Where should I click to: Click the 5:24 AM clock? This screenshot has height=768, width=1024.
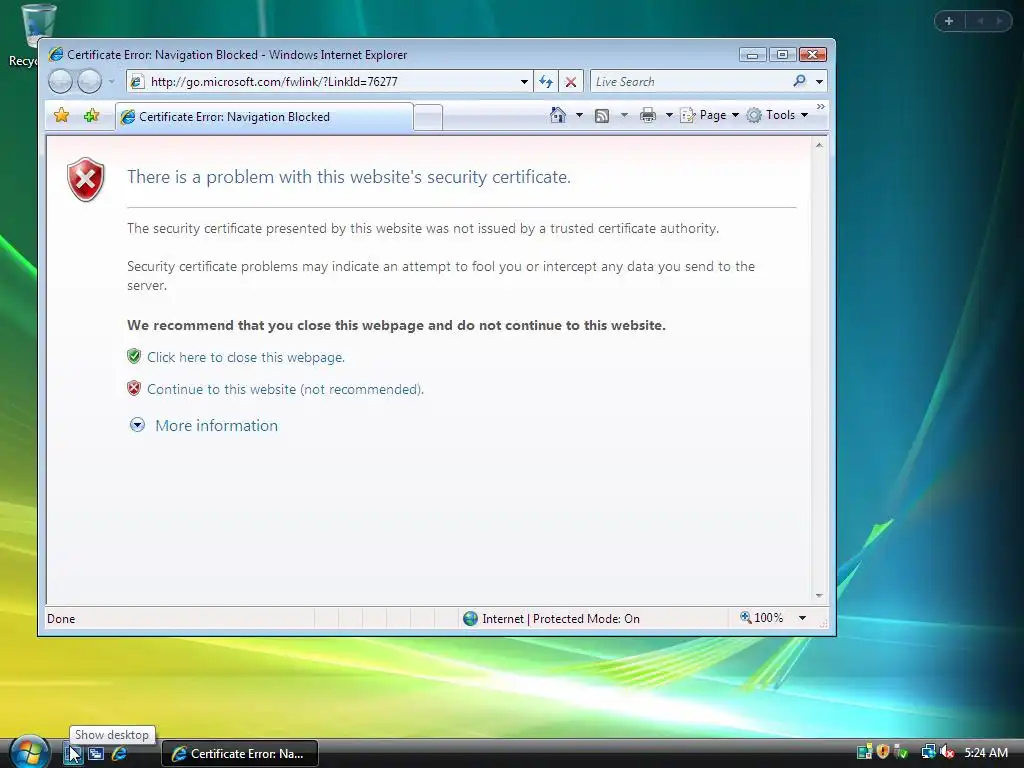(x=986, y=753)
